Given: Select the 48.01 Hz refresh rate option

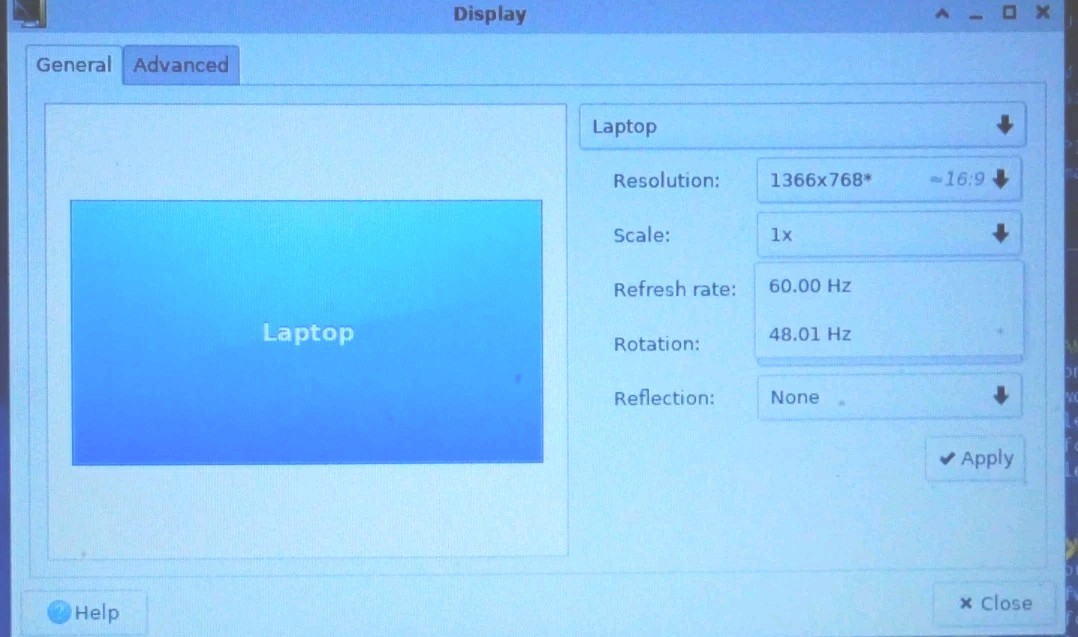Looking at the screenshot, I should (x=889, y=334).
